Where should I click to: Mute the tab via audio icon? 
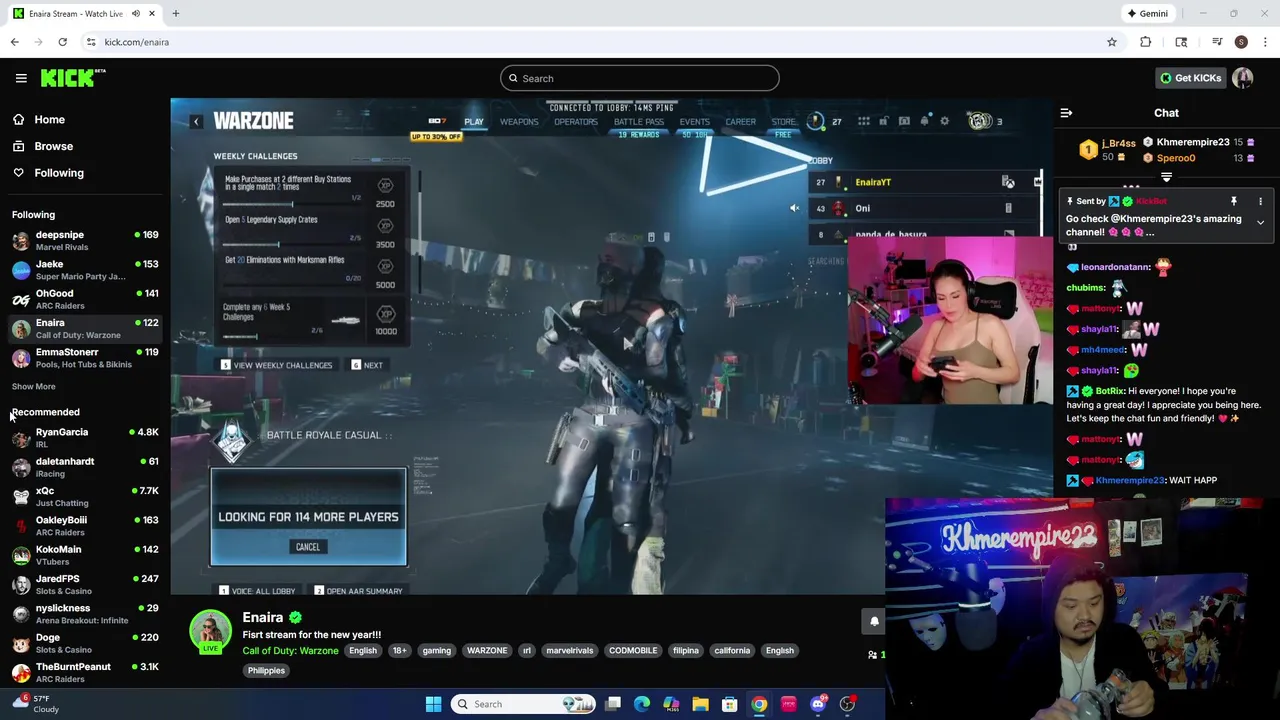[x=136, y=14]
